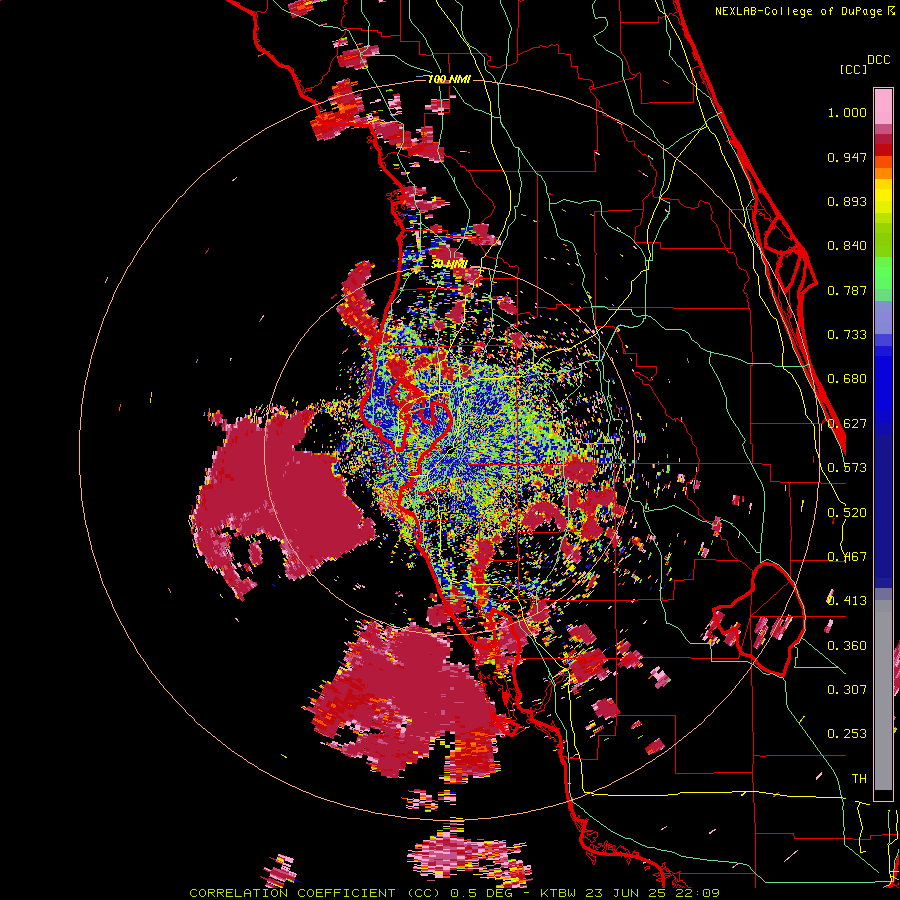Click the DCC label above the color scale
This screenshot has width=900, height=900.
coord(878,60)
